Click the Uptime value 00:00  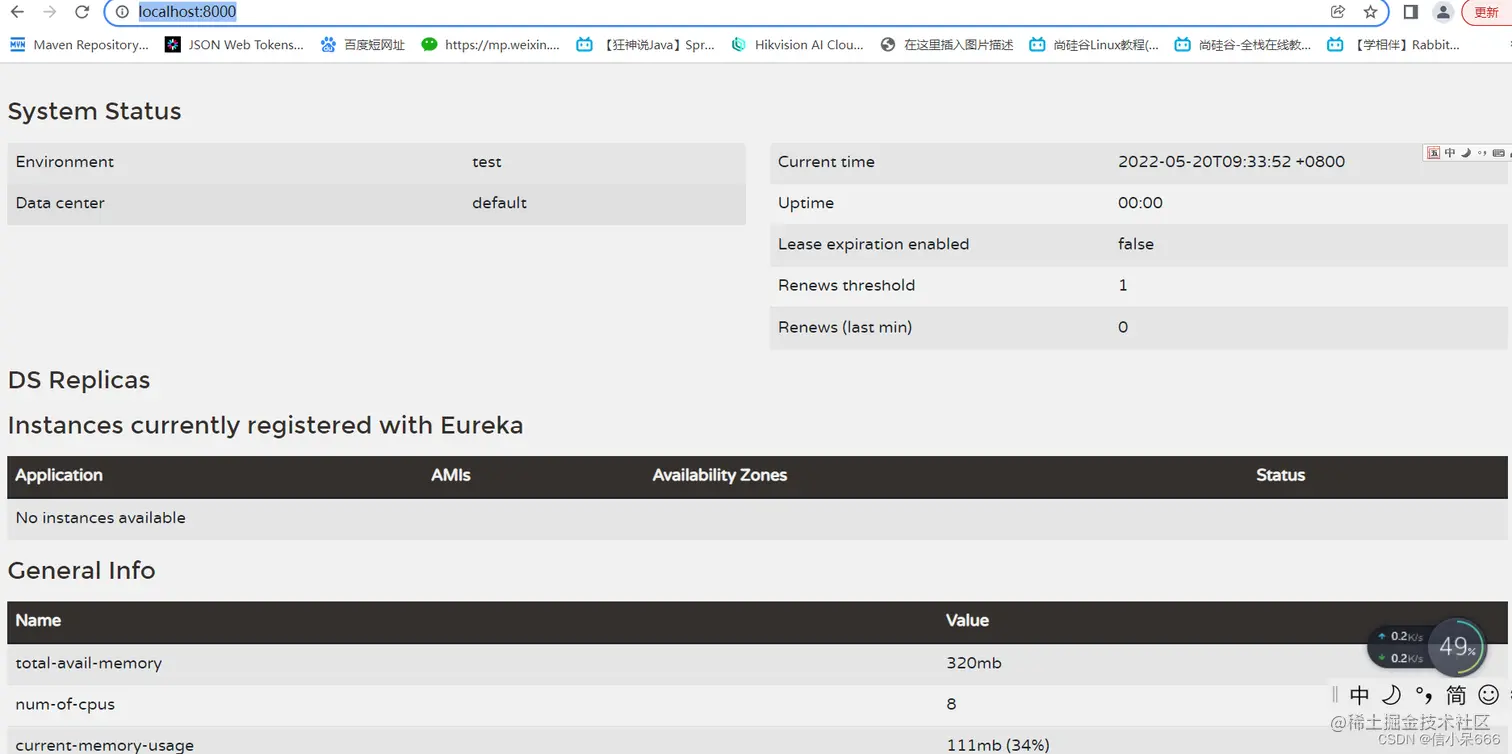(x=1140, y=203)
